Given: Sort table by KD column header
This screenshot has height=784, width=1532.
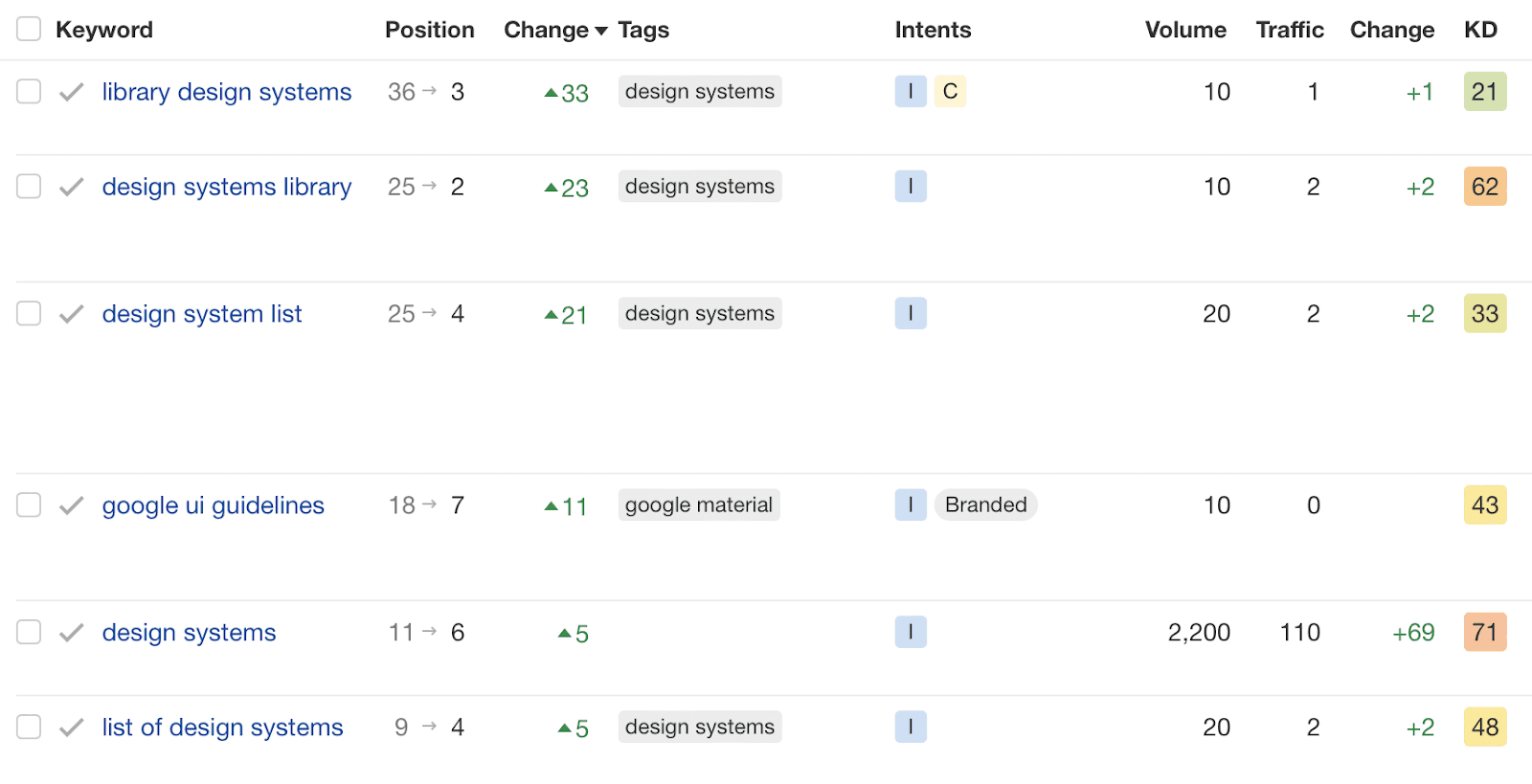Looking at the screenshot, I should pyautogui.click(x=1480, y=30).
